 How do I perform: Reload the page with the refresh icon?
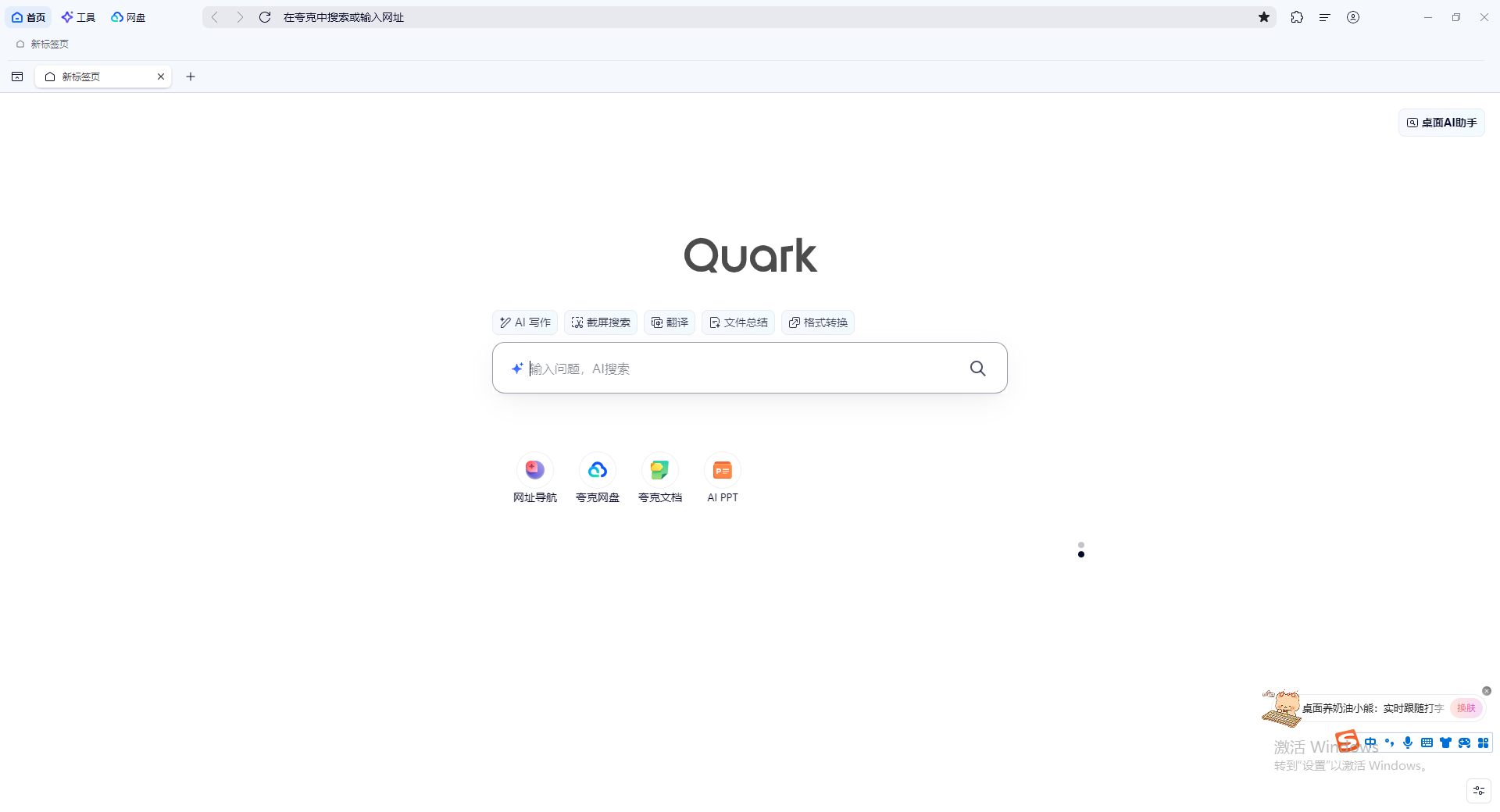tap(265, 17)
